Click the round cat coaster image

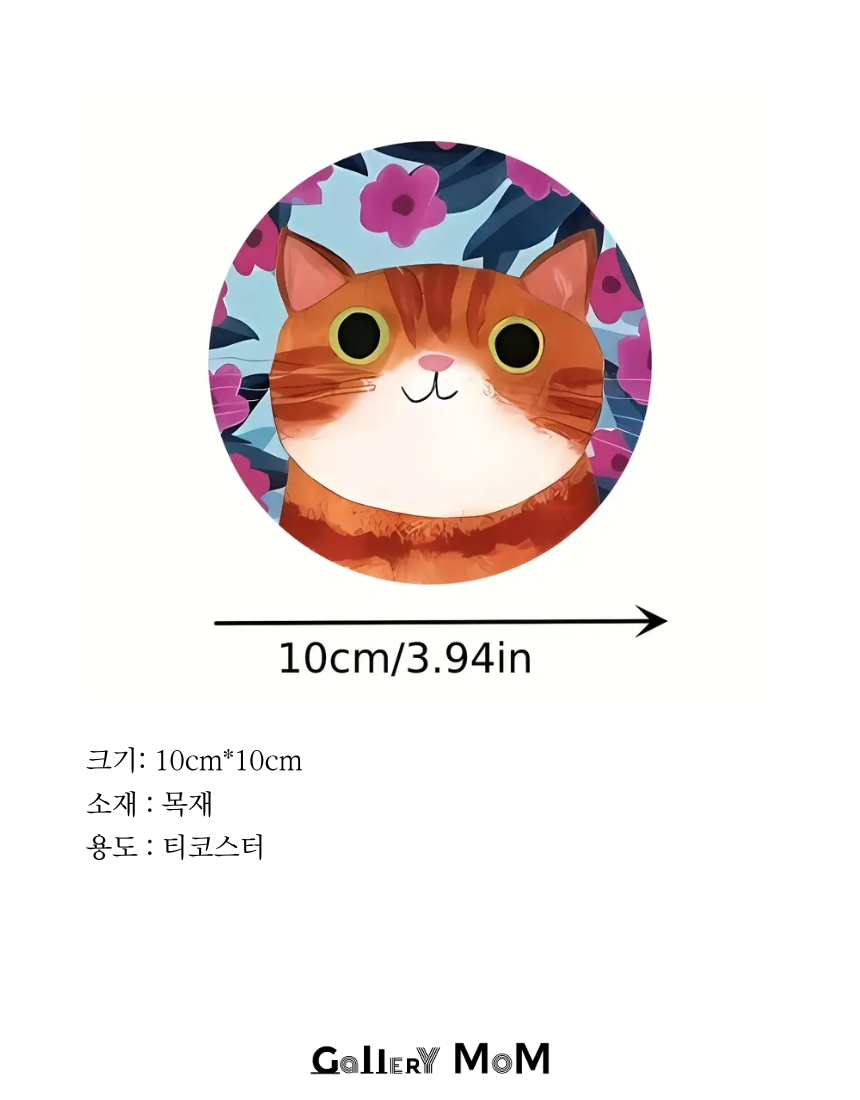(x=430, y=363)
